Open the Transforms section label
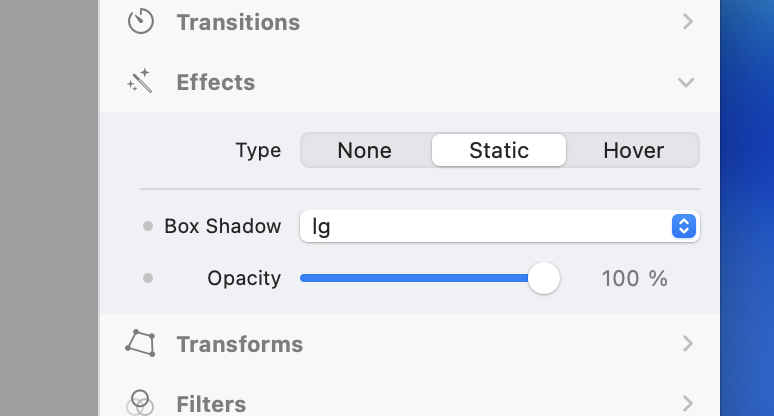The height and width of the screenshot is (416, 774). (x=240, y=344)
